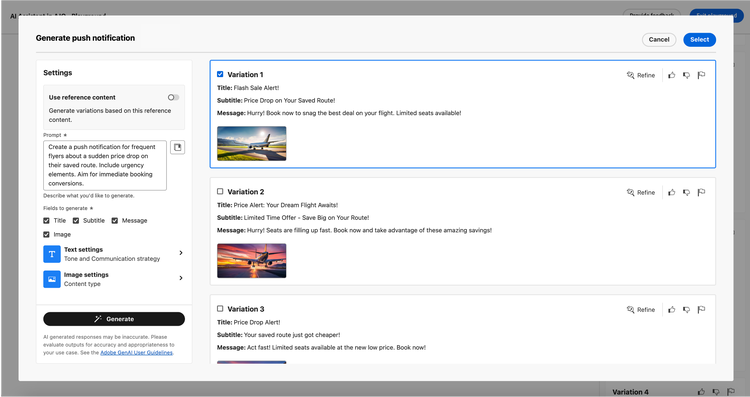Open Variation 1 airplane runway thumbnail

(x=252, y=143)
